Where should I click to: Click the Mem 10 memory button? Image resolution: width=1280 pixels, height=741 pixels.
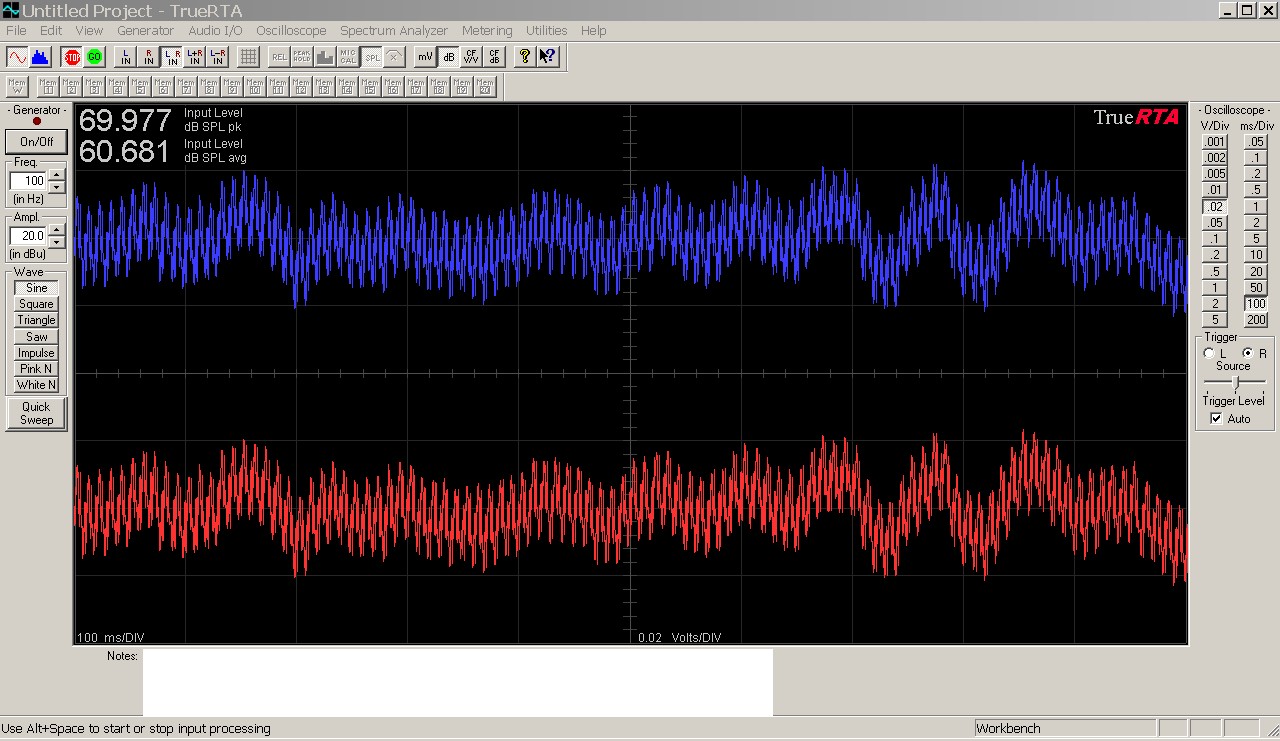point(255,86)
